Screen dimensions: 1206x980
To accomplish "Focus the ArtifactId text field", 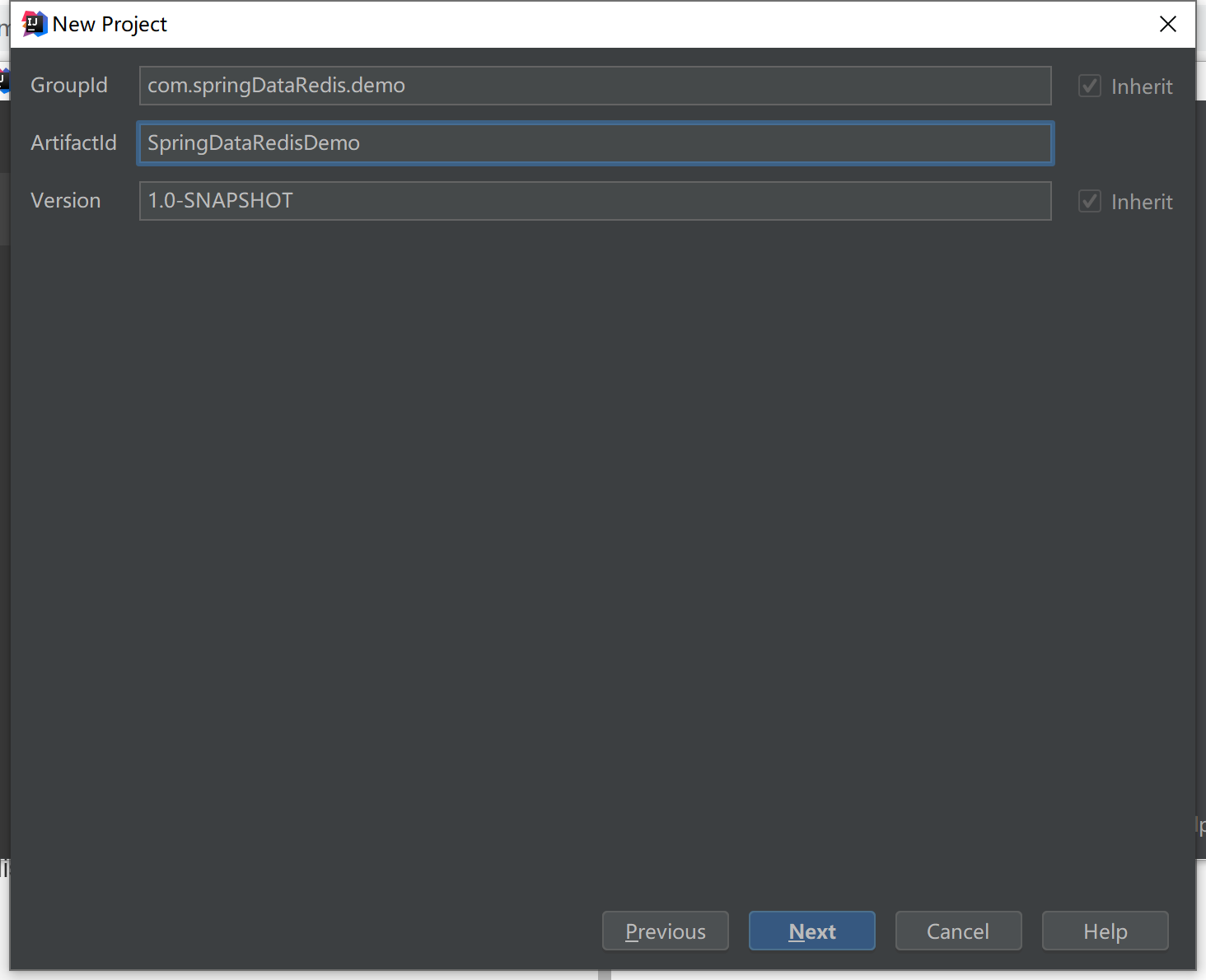I will point(595,143).
